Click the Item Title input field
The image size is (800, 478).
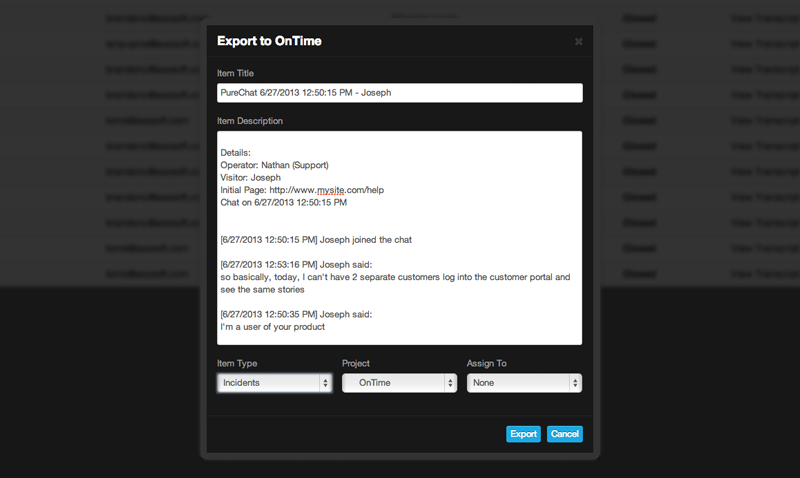(x=399, y=93)
